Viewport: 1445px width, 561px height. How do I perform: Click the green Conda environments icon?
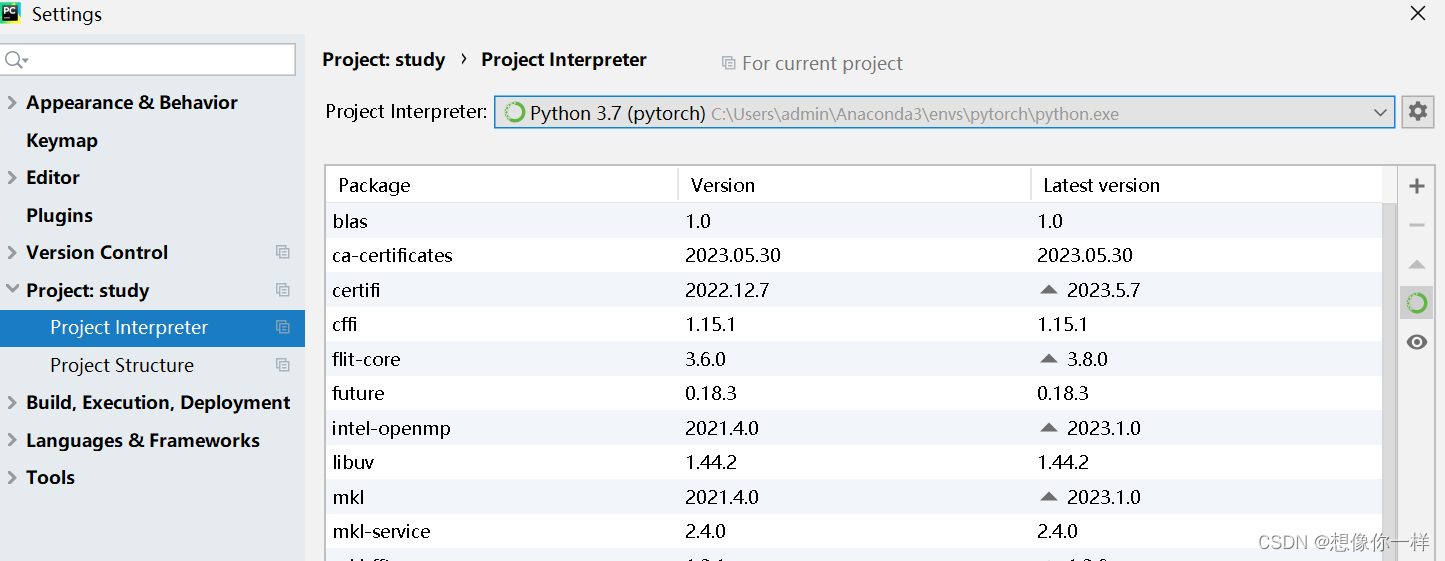pyautogui.click(x=1416, y=303)
